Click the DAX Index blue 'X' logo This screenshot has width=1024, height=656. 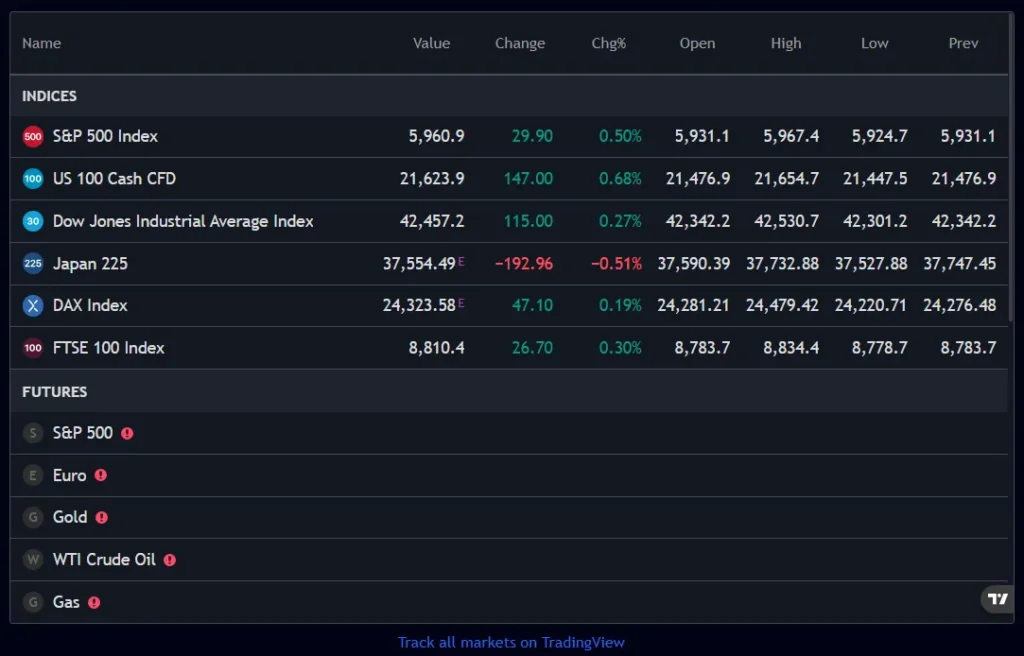(31, 305)
